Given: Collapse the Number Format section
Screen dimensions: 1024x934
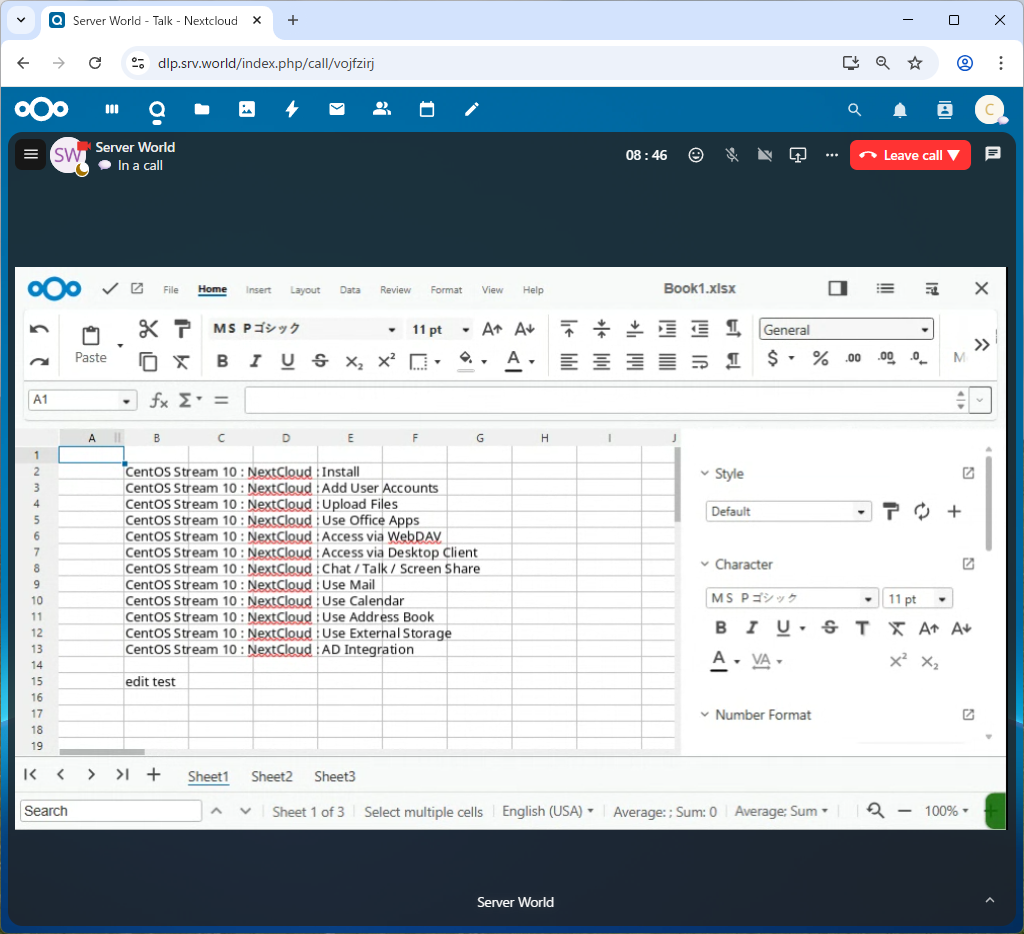Looking at the screenshot, I should (705, 715).
